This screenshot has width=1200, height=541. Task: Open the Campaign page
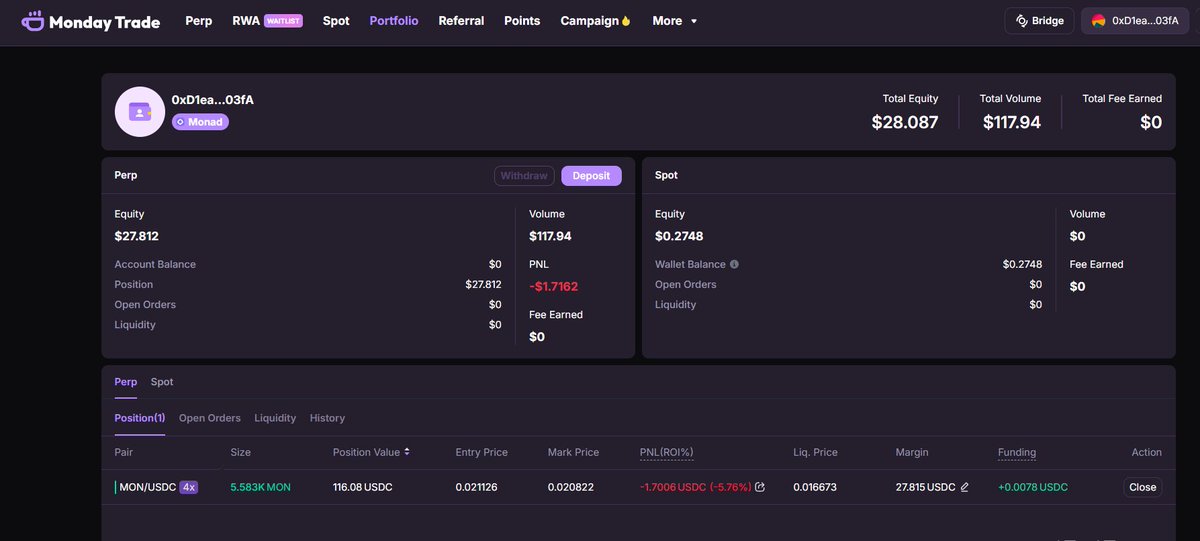596,21
